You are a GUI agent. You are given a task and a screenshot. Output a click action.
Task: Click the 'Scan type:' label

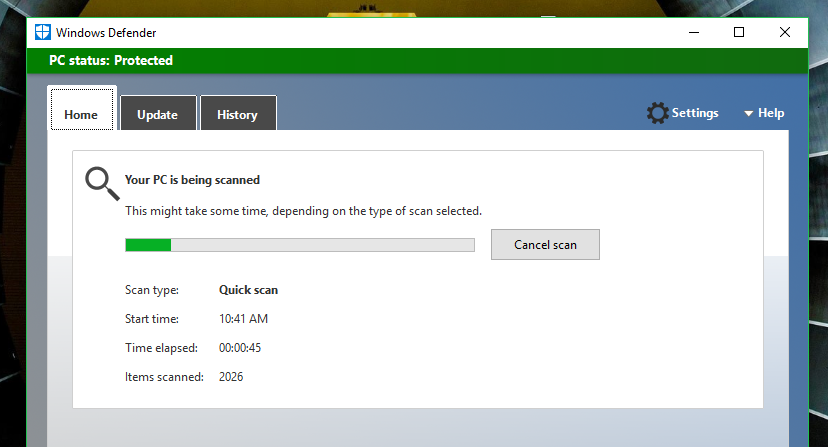tap(152, 290)
